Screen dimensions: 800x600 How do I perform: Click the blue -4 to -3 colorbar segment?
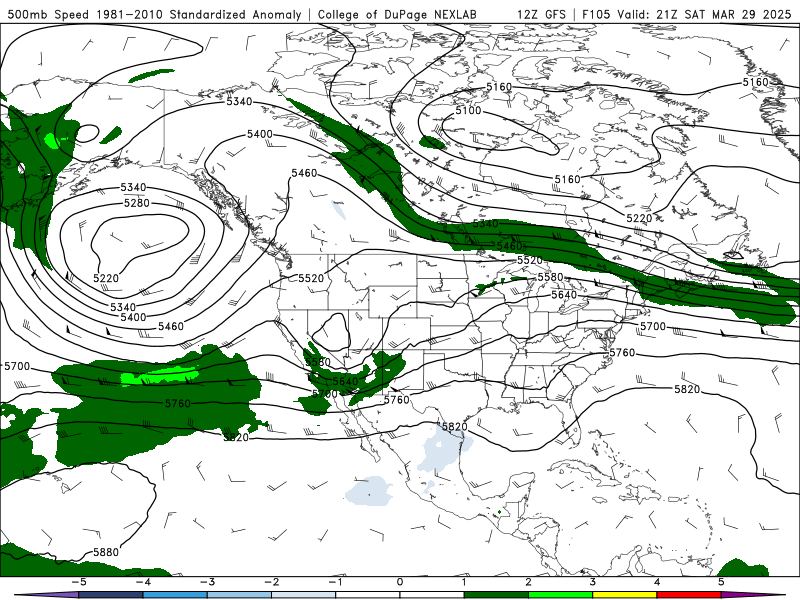(x=175, y=595)
